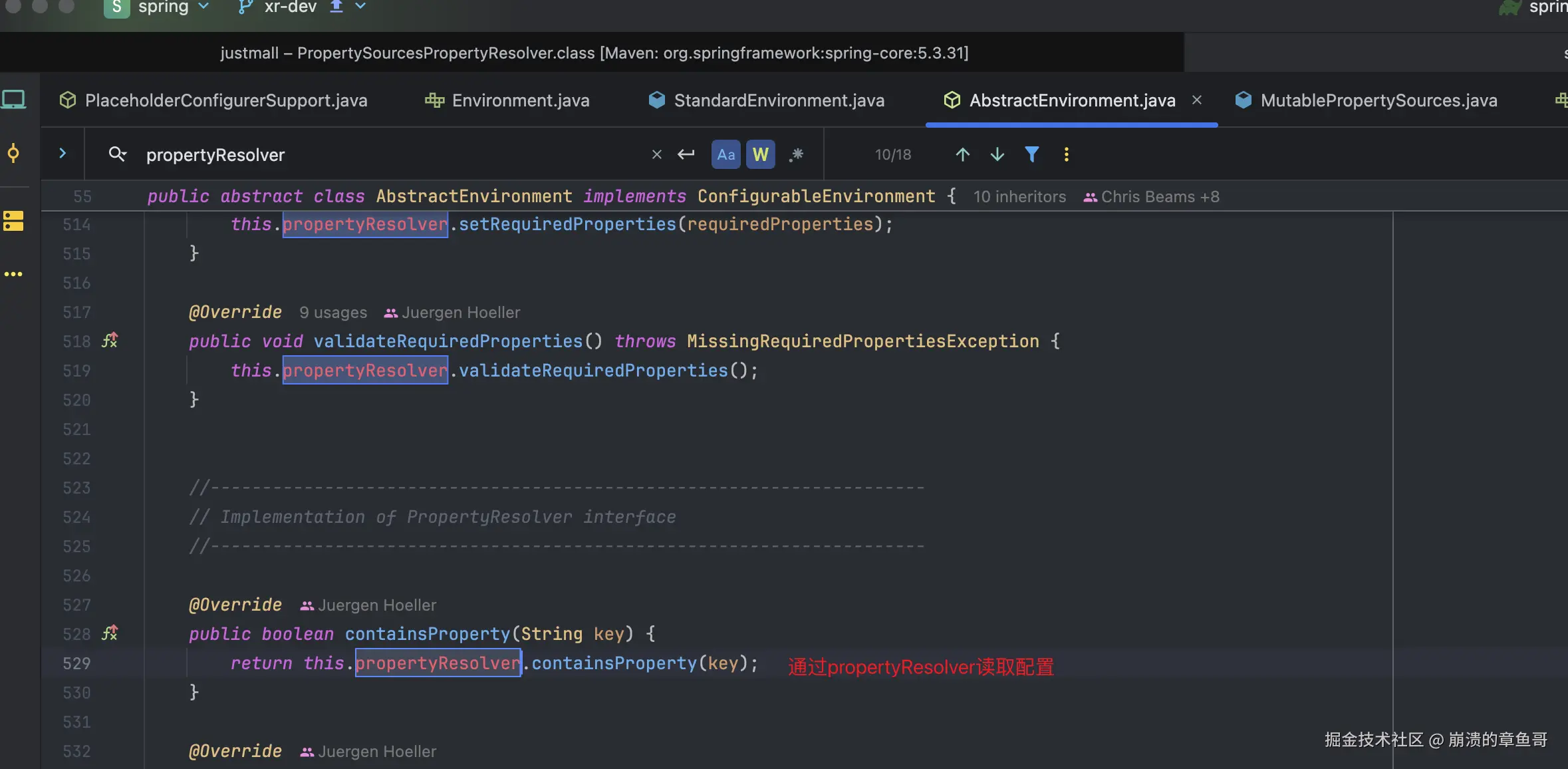Click gutter override icon at line 528
This screenshot has width=1568, height=769.
110,633
